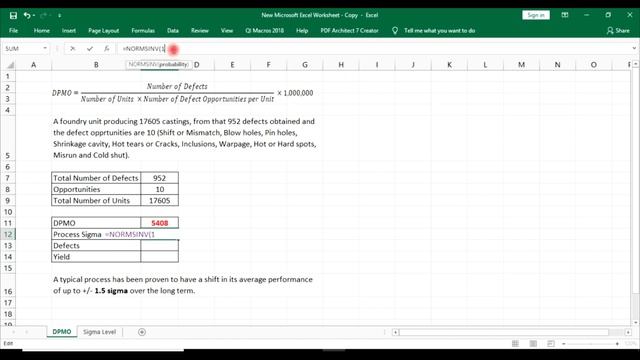
Task: Click the zoom in plus button
Action: 617,344
